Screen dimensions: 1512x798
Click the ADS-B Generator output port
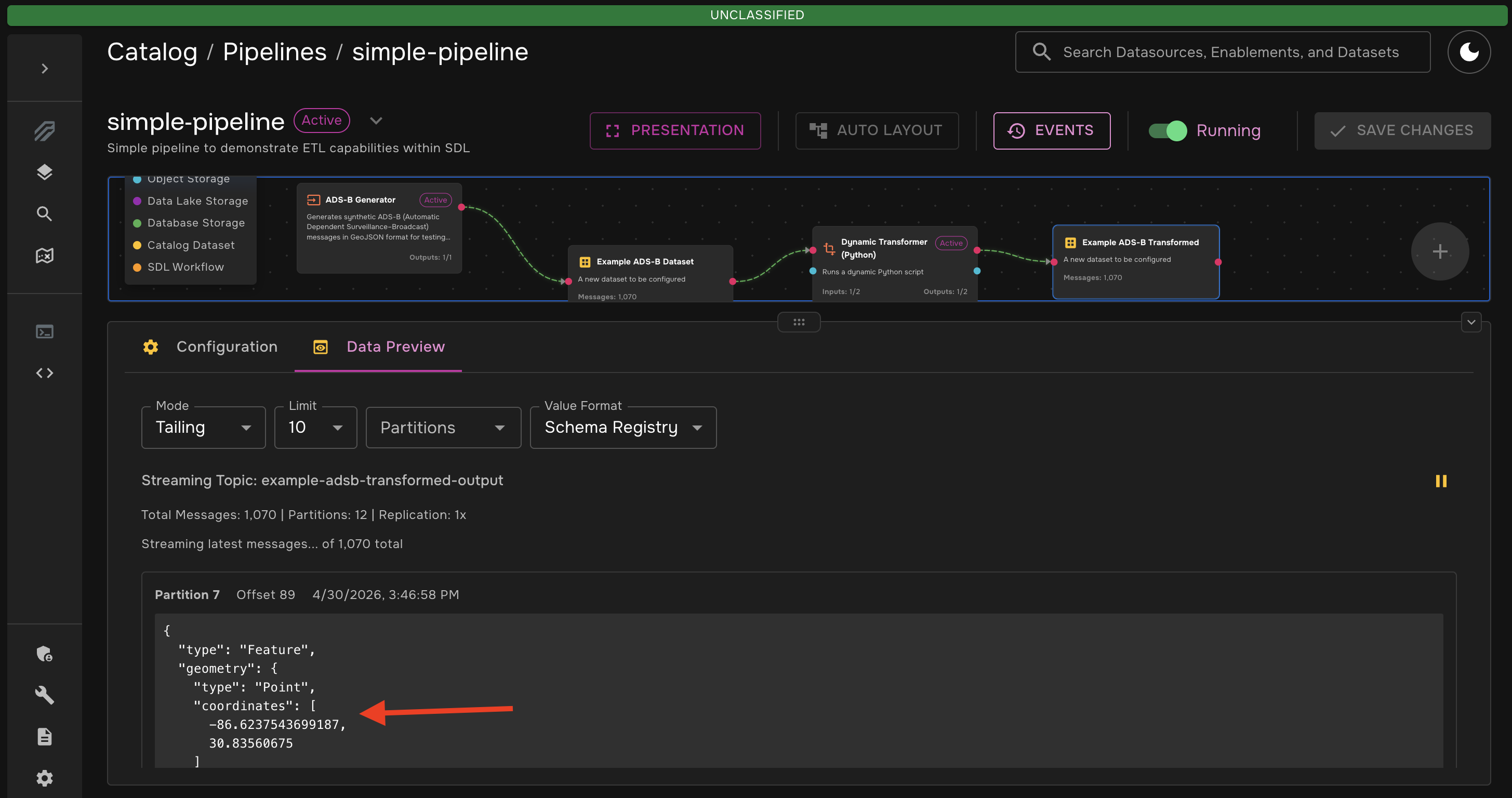point(462,207)
